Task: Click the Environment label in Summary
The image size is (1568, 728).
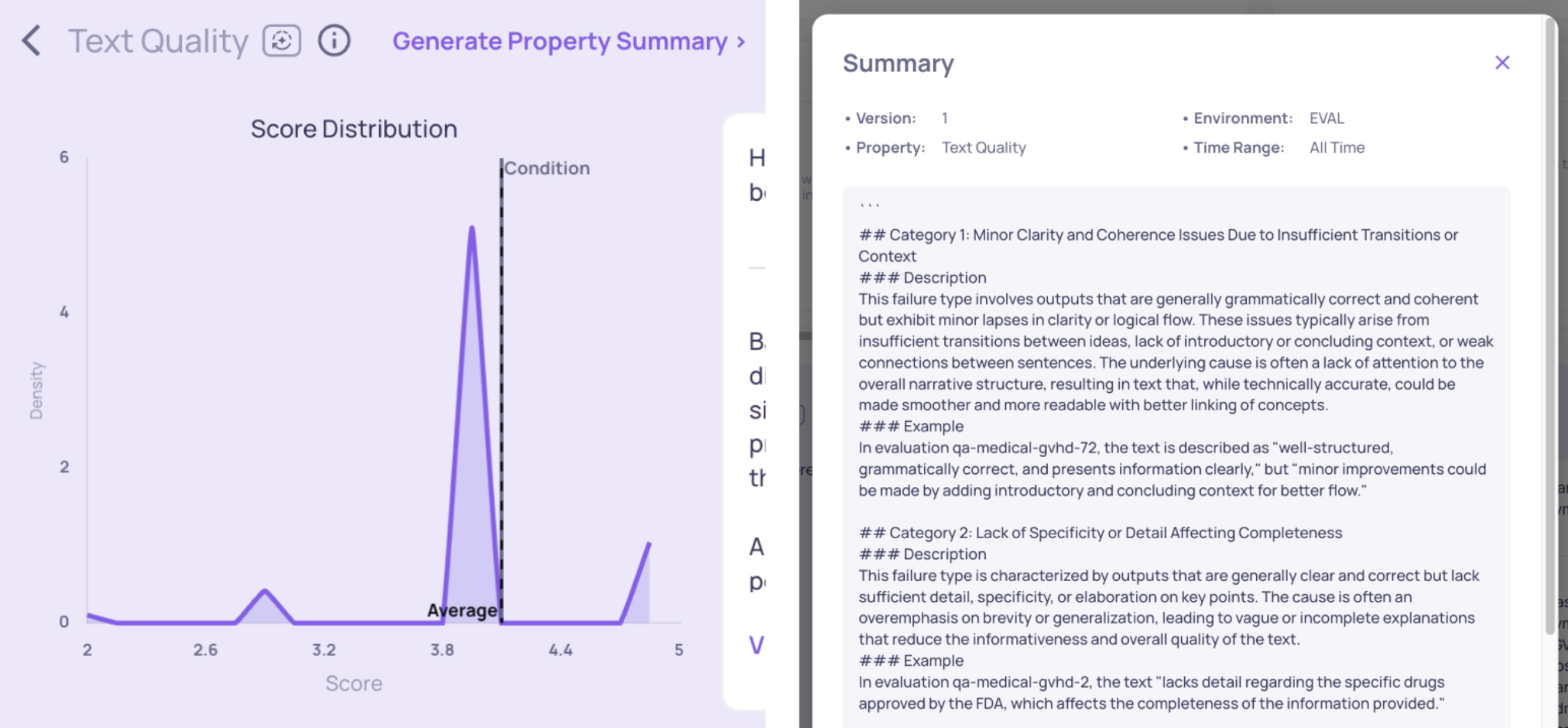Action: click(x=1243, y=118)
